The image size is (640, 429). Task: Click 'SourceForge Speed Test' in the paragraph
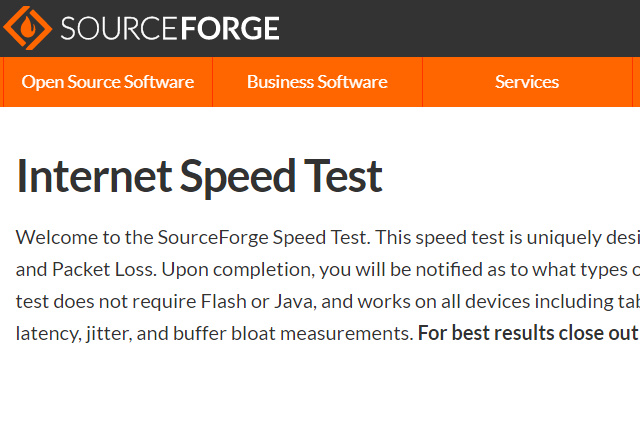click(264, 237)
